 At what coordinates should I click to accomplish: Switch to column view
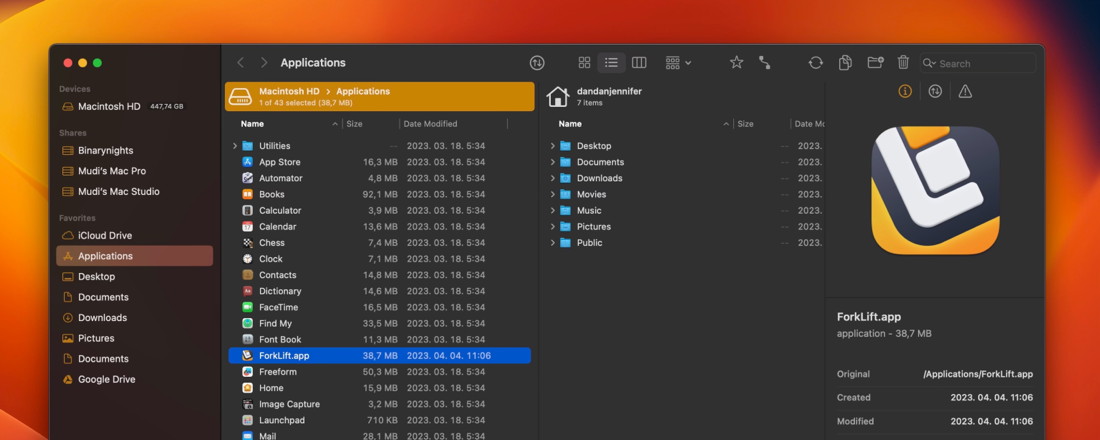tap(639, 63)
